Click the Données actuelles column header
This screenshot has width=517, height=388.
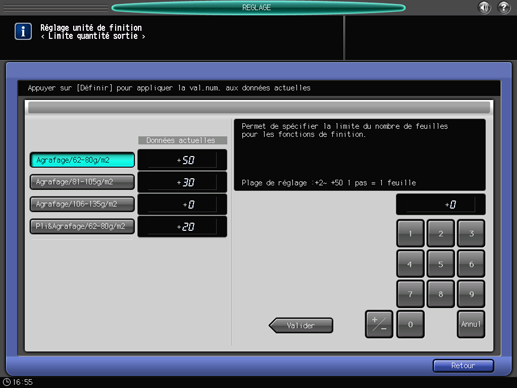tap(182, 140)
